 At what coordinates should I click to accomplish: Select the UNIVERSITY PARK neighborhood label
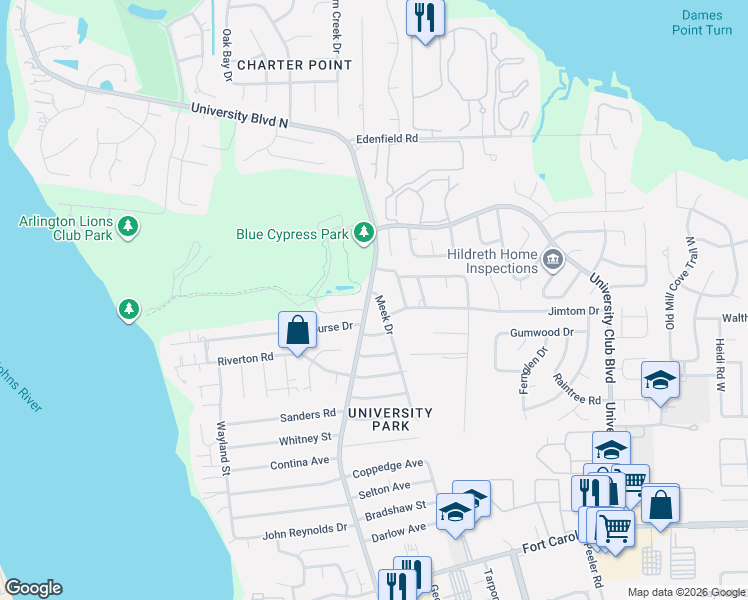pos(390,419)
